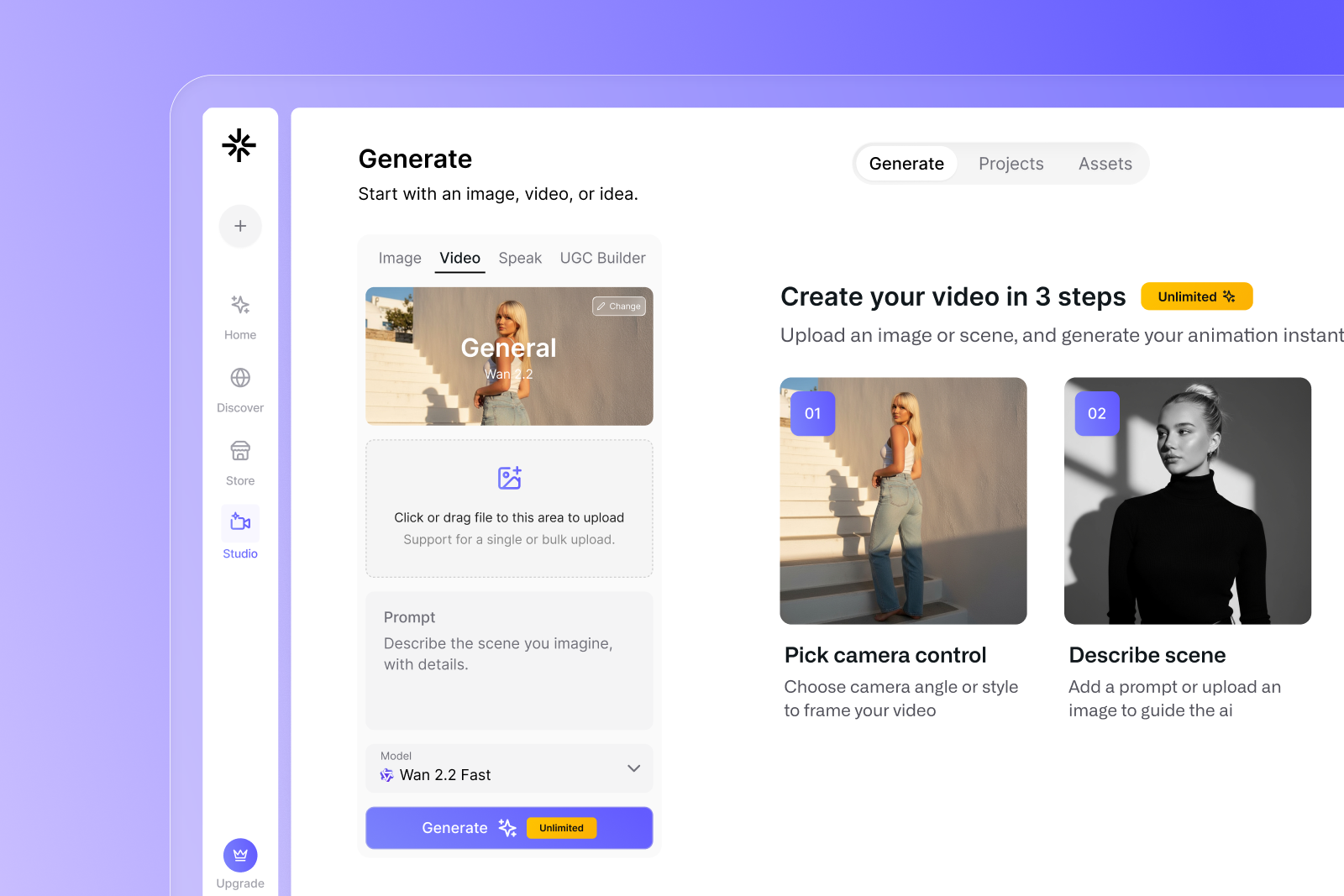Open the Pick camera control thumbnail
1344x896 pixels.
903,500
